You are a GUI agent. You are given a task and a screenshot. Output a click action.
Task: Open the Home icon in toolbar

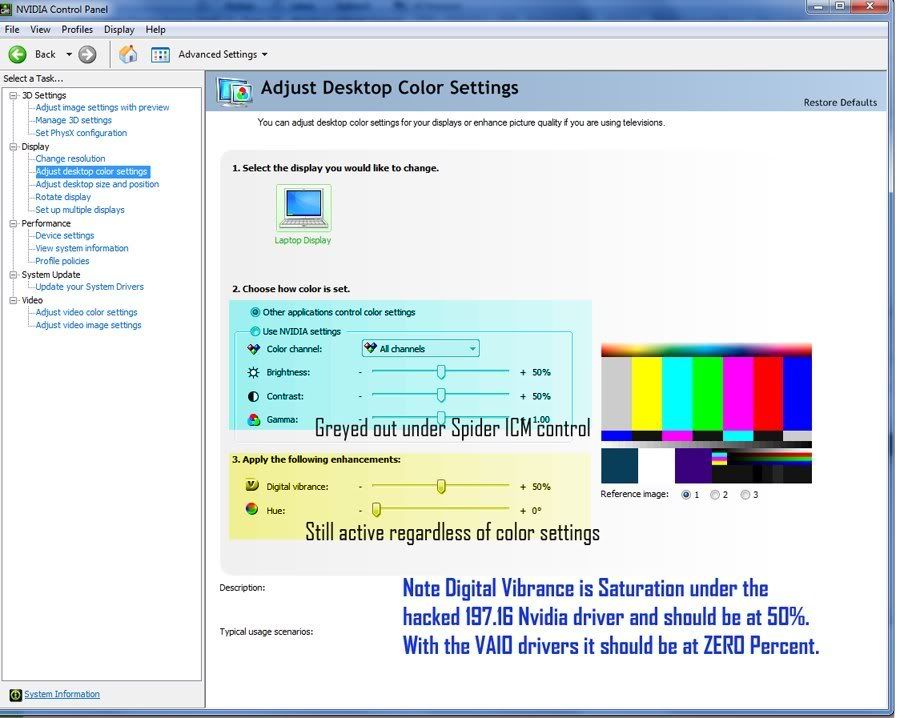[x=128, y=54]
